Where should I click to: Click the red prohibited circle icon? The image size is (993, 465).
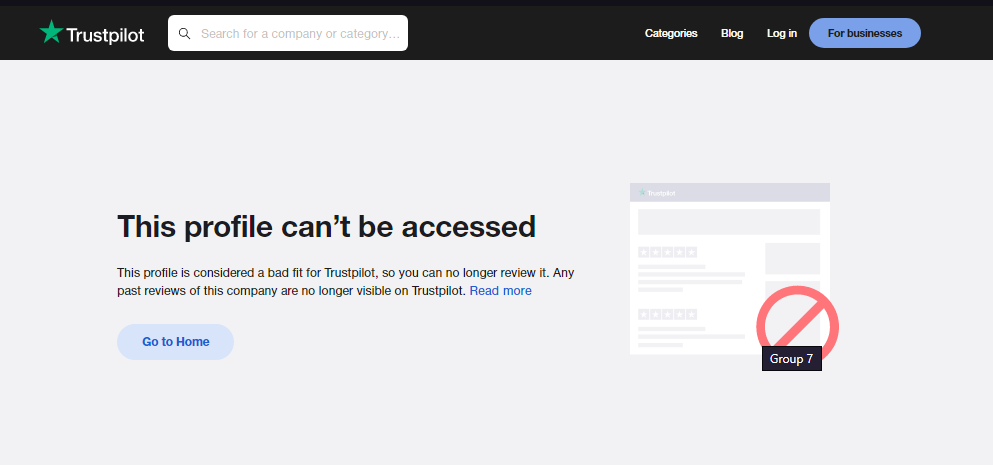797,326
